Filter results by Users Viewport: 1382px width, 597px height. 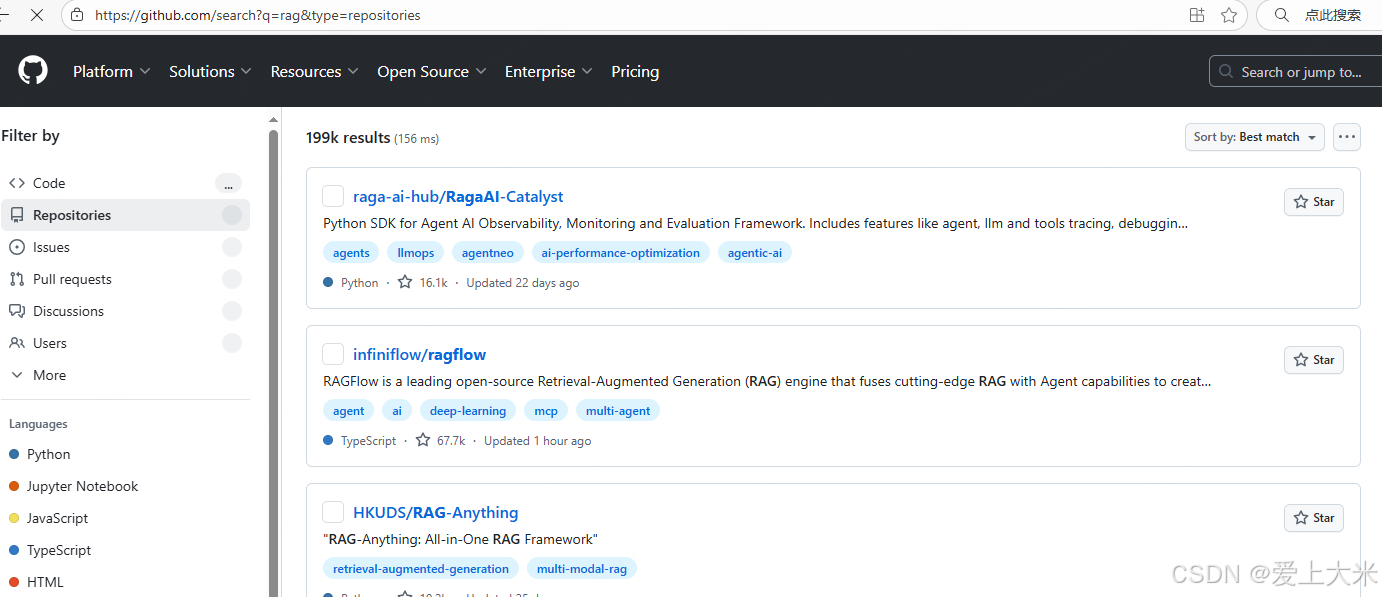point(125,343)
